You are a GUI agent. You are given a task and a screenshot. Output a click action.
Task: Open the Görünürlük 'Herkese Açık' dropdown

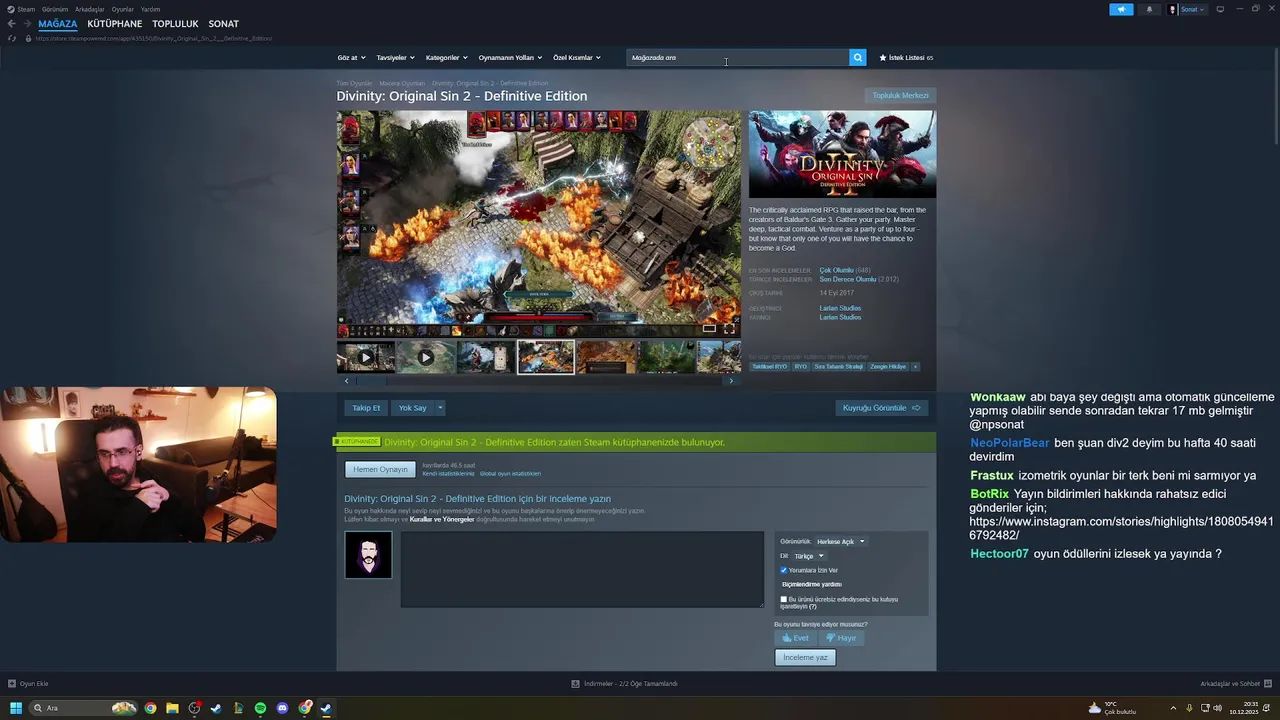tap(840, 542)
